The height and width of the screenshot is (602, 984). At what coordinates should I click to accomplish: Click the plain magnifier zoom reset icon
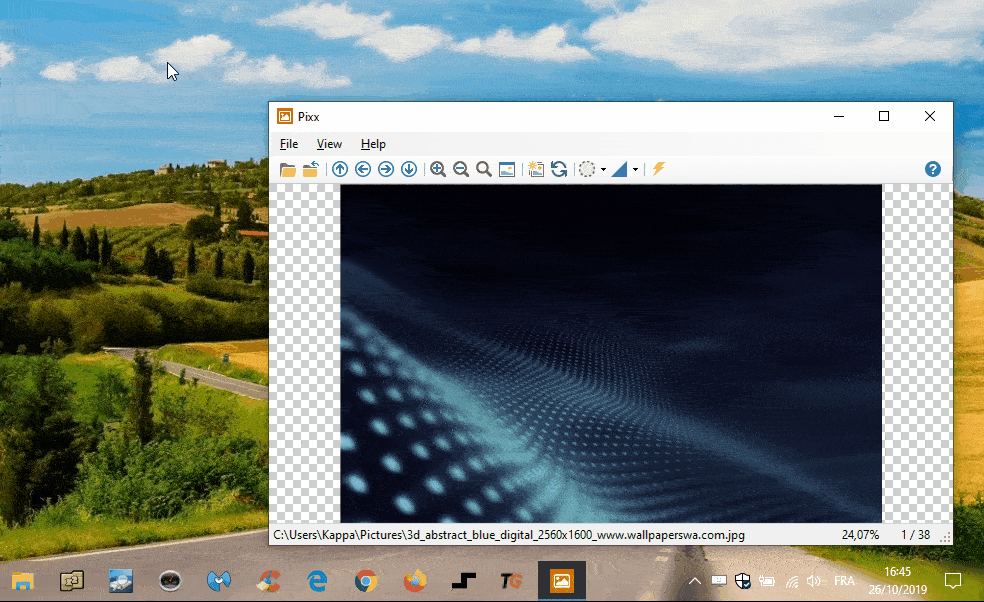tap(484, 169)
